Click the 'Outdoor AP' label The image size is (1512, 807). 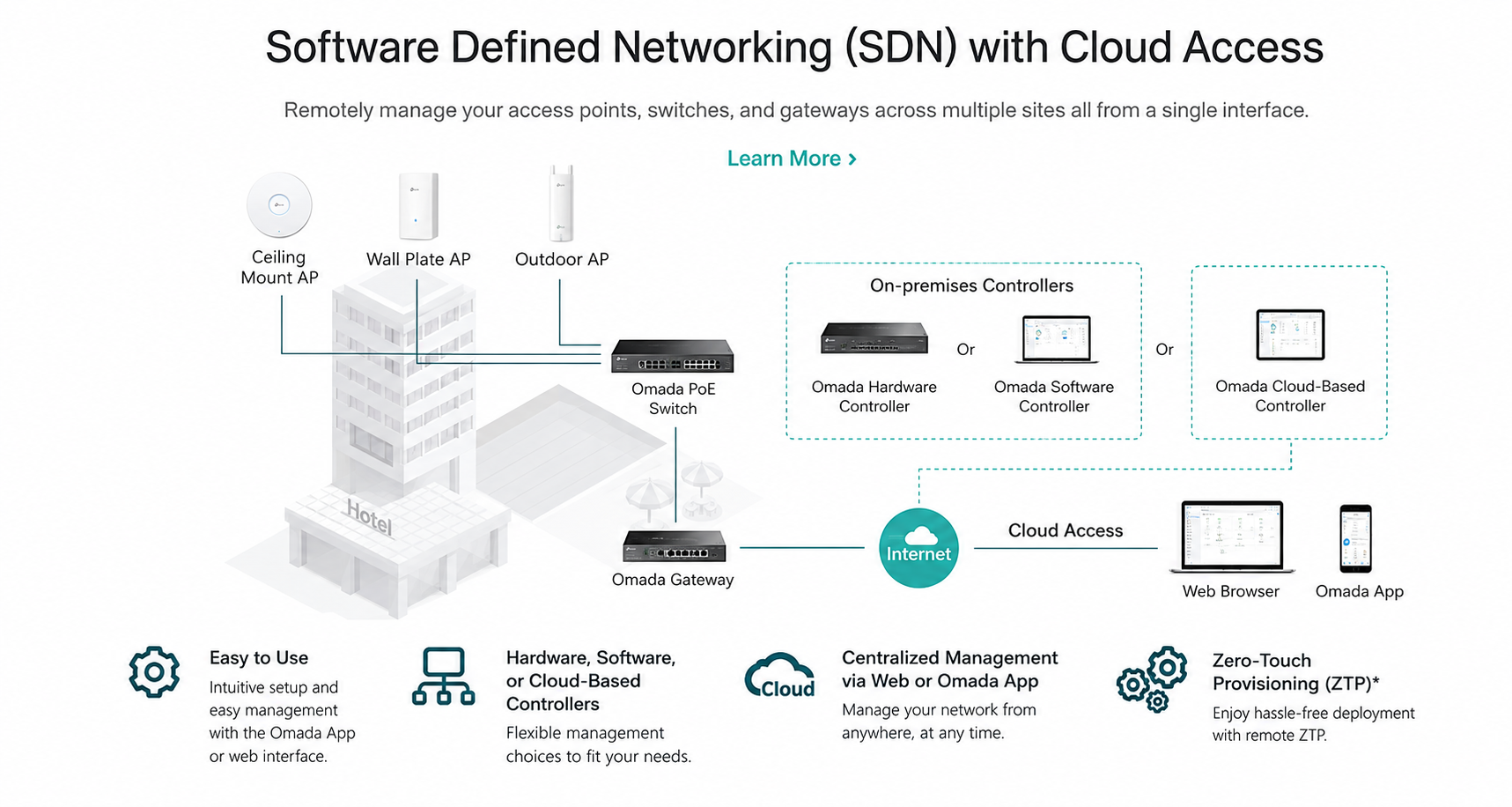pos(562,259)
